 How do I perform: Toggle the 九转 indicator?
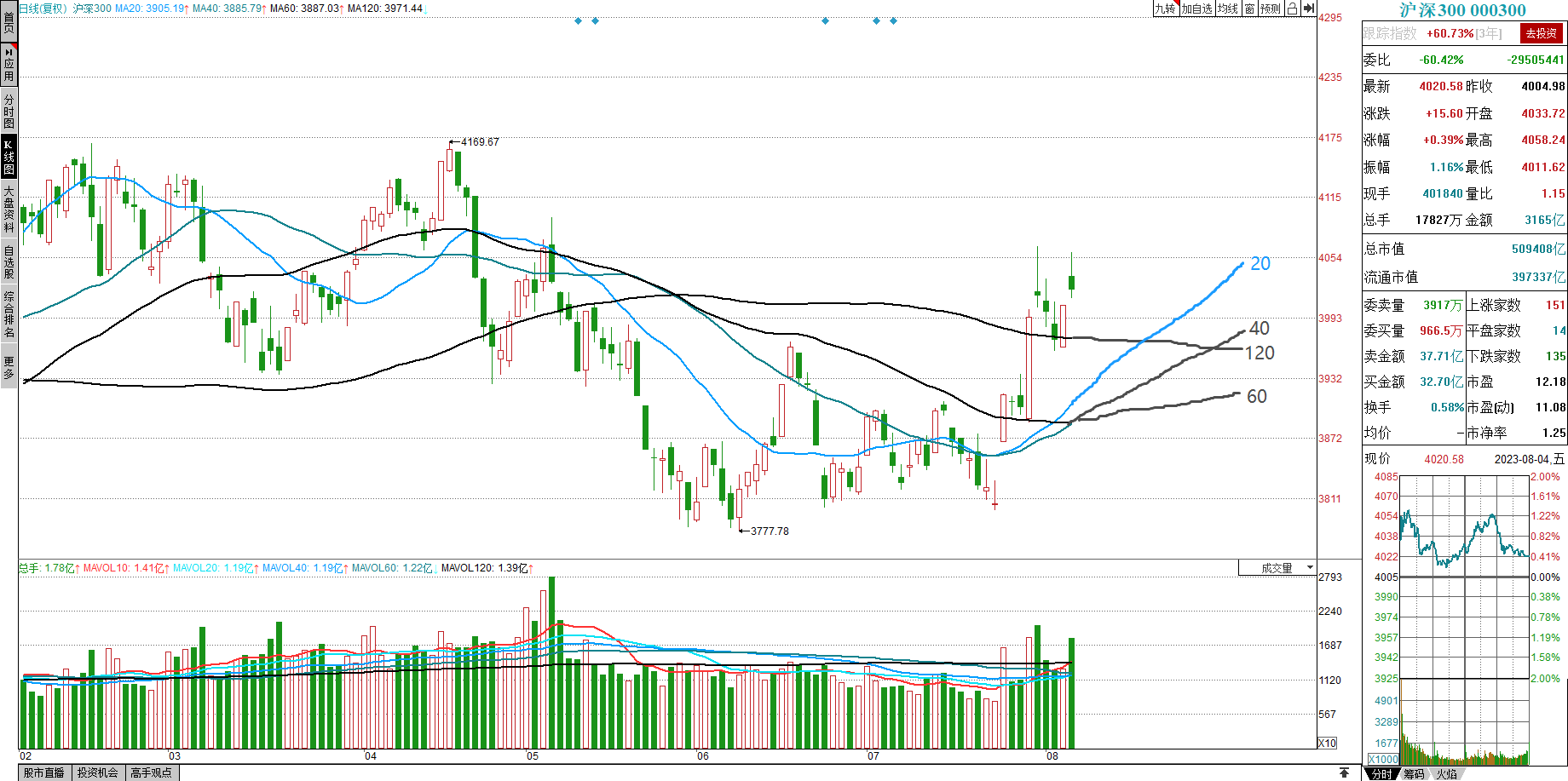tap(1165, 9)
